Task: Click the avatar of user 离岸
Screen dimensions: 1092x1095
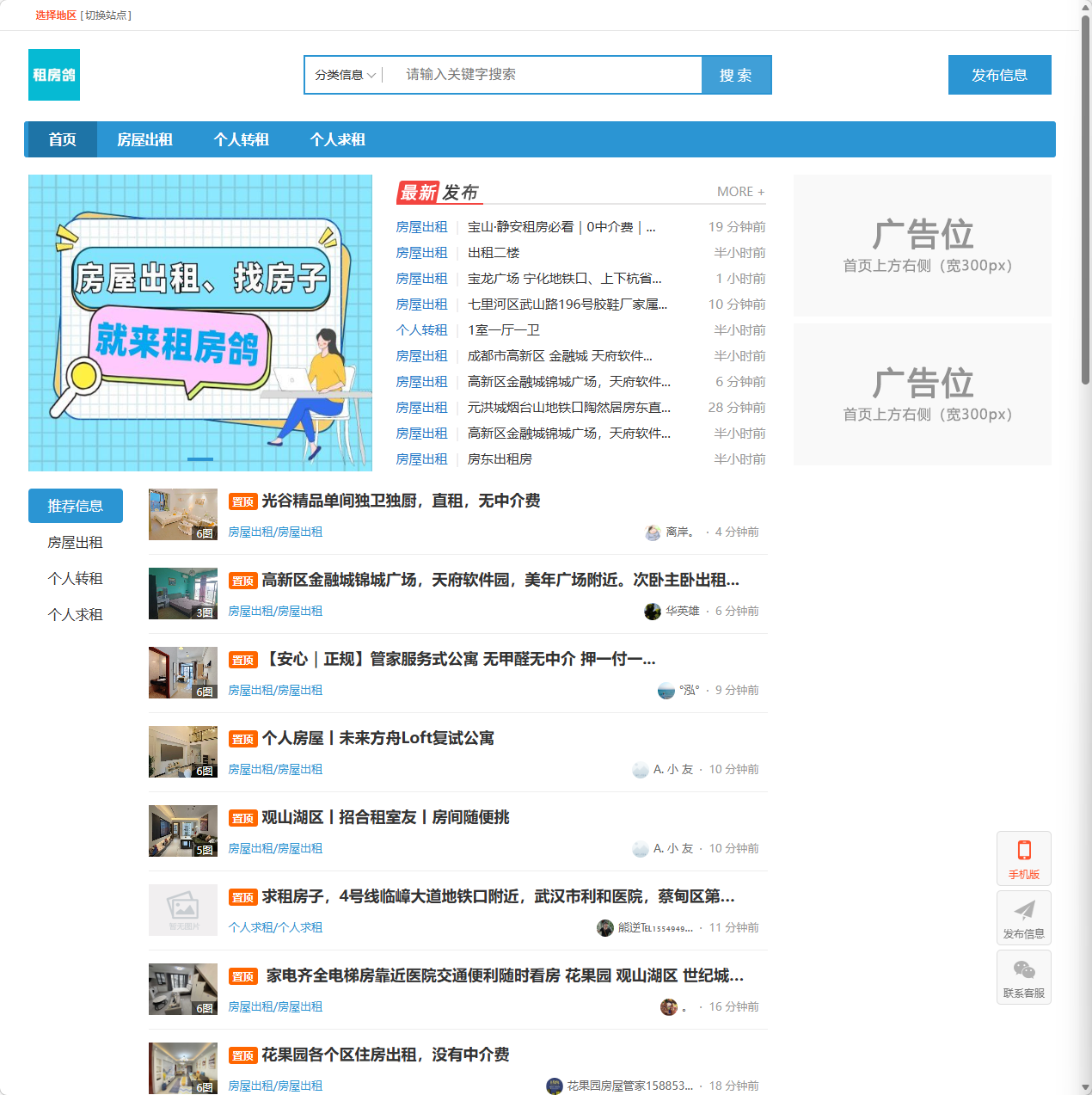Action: (653, 532)
